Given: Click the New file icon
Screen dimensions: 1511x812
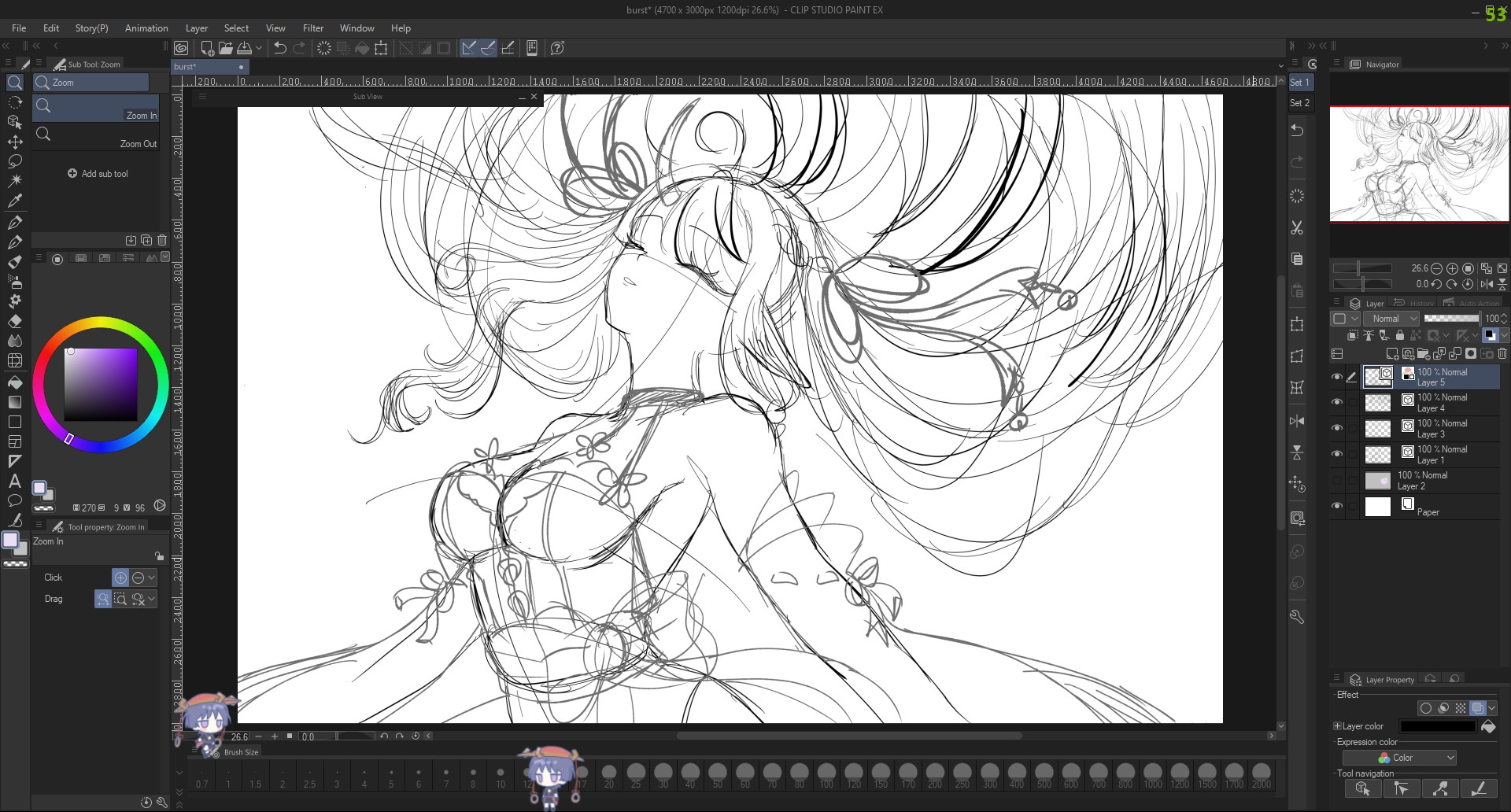Looking at the screenshot, I should point(207,48).
